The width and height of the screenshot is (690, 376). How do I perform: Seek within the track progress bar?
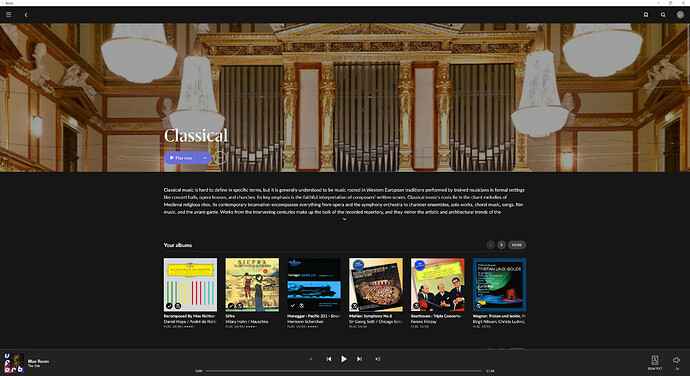(x=344, y=371)
